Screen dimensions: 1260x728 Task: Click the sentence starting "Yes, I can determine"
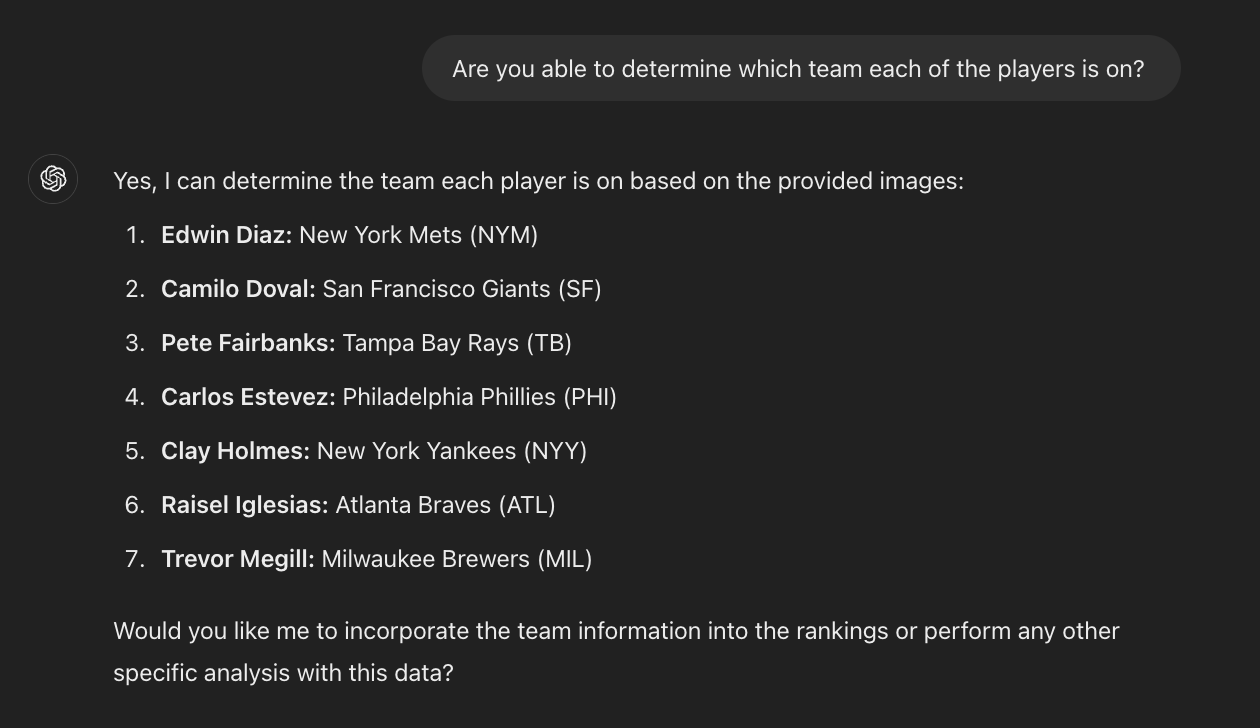click(x=538, y=181)
